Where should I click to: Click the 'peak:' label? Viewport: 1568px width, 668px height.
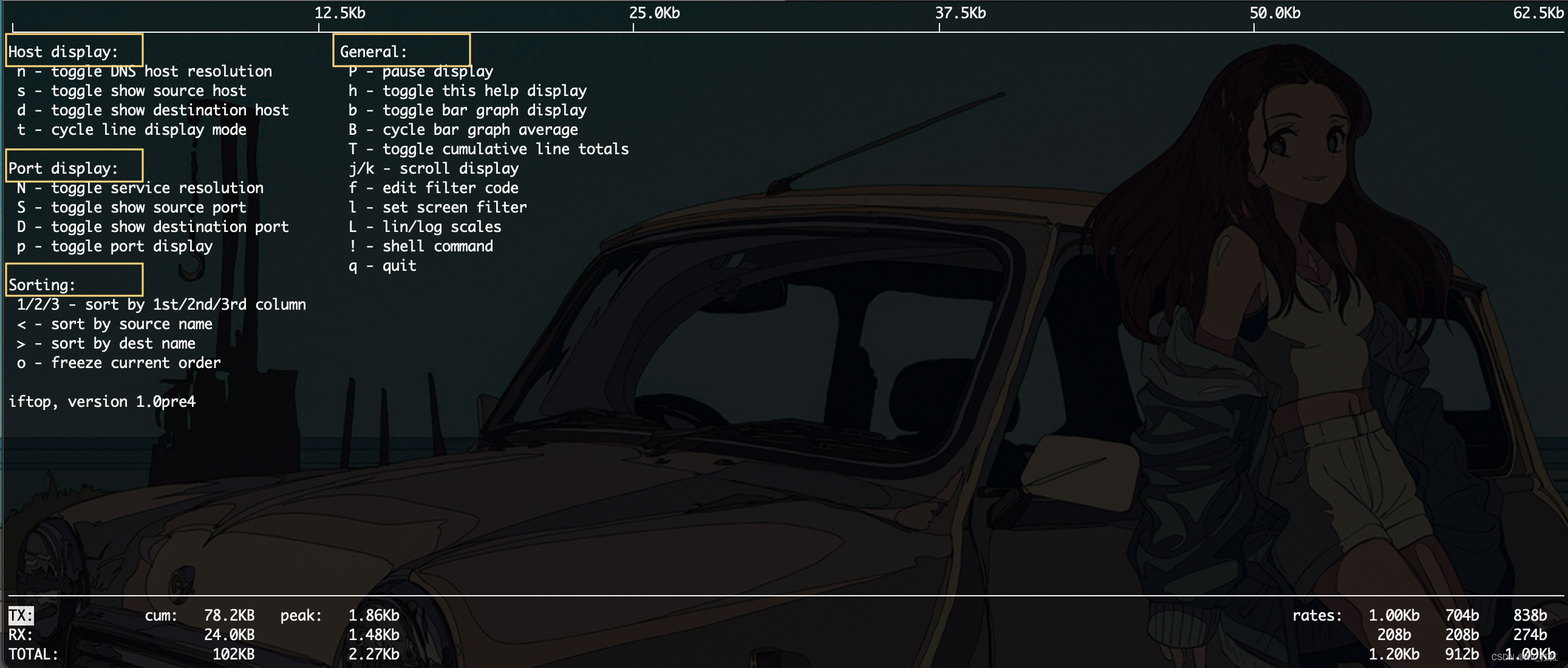click(301, 616)
